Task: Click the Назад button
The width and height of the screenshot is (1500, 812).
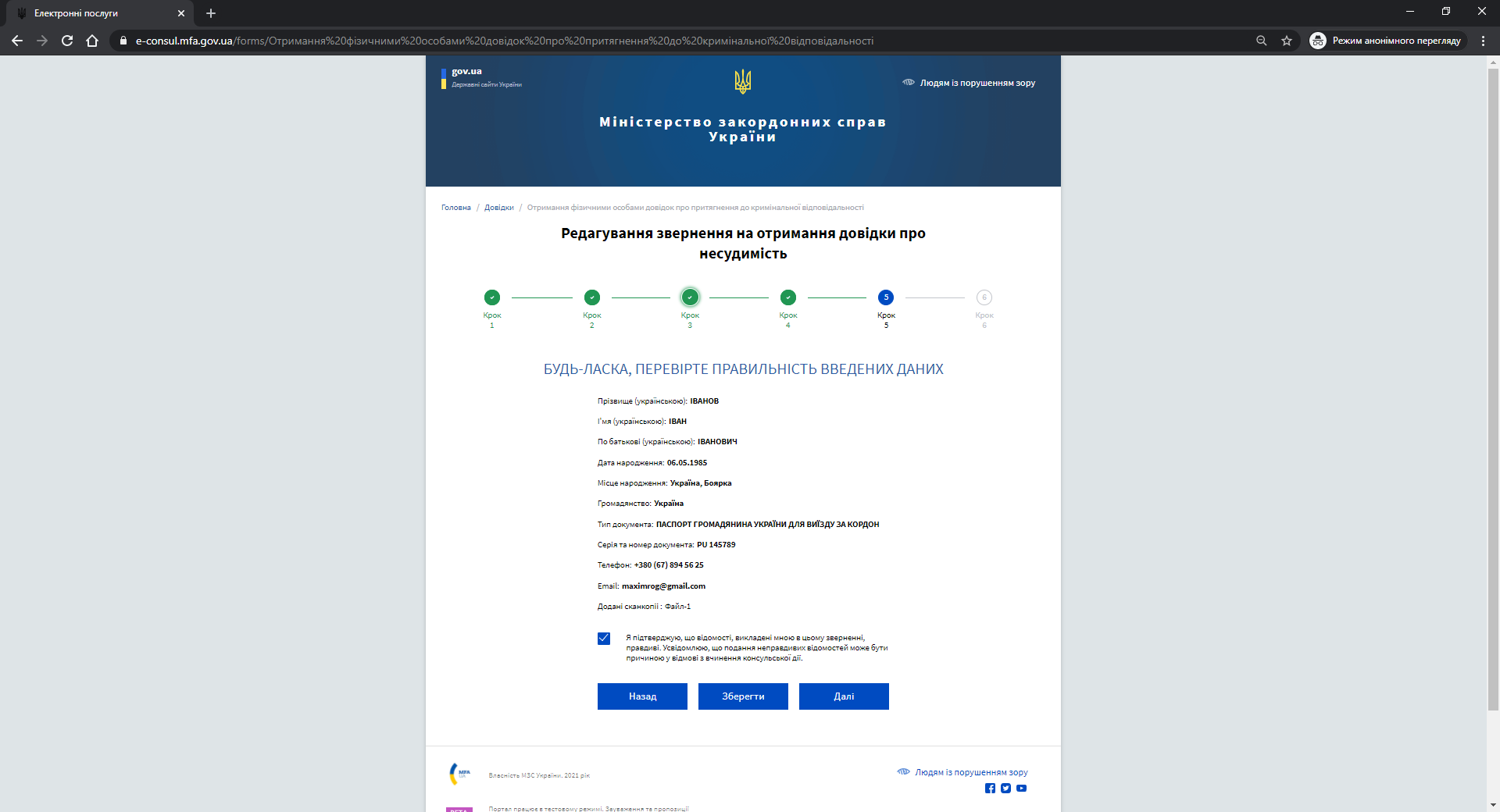Action: pyautogui.click(x=642, y=696)
